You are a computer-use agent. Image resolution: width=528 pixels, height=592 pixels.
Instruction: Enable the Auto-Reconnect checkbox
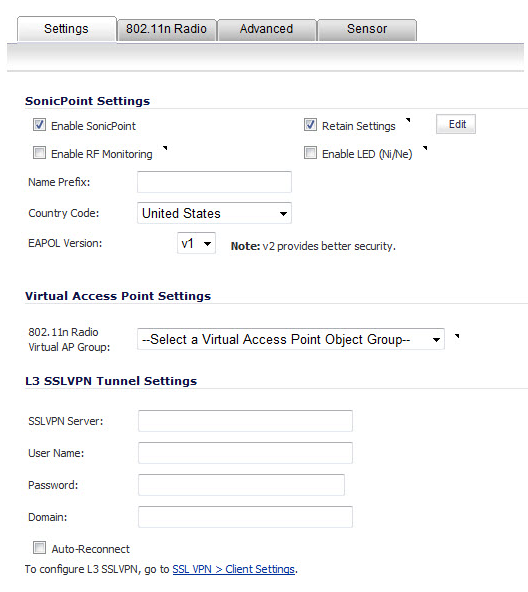[39, 547]
